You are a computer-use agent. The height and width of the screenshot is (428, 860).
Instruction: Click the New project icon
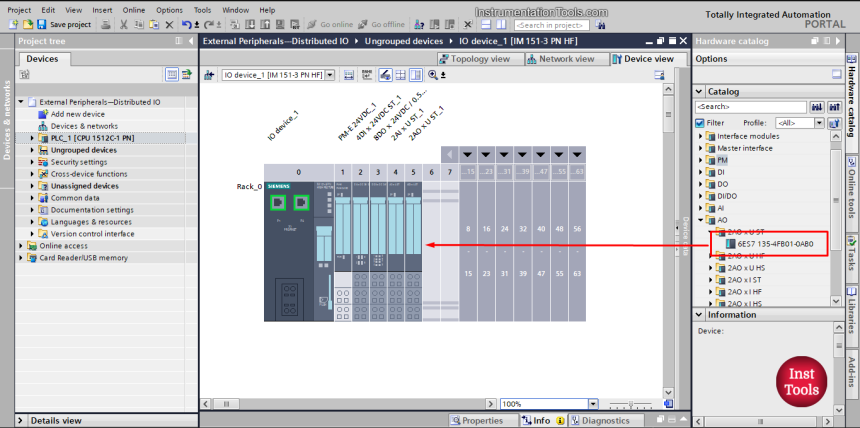(x=14, y=24)
